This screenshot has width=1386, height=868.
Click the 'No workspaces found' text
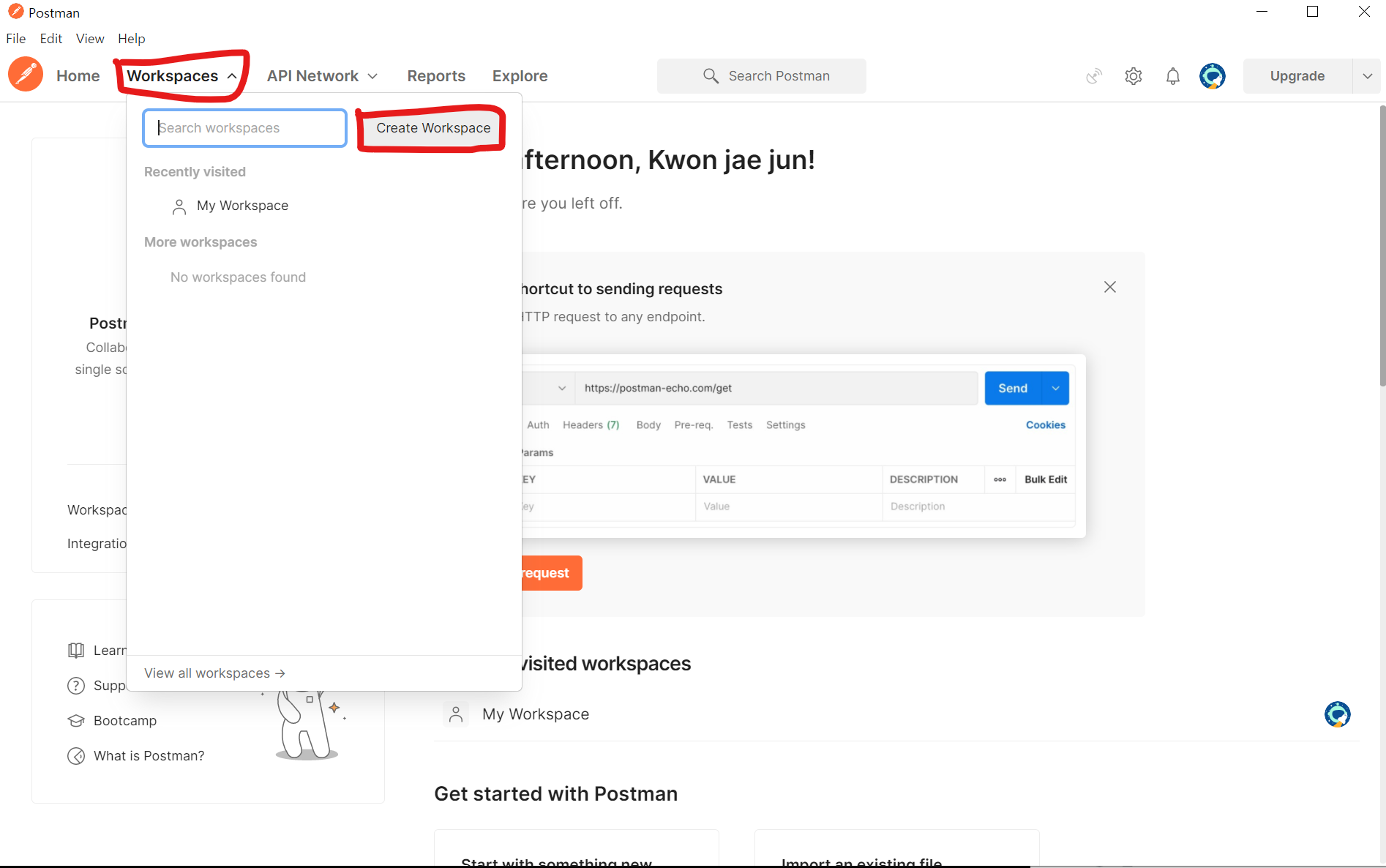(238, 277)
